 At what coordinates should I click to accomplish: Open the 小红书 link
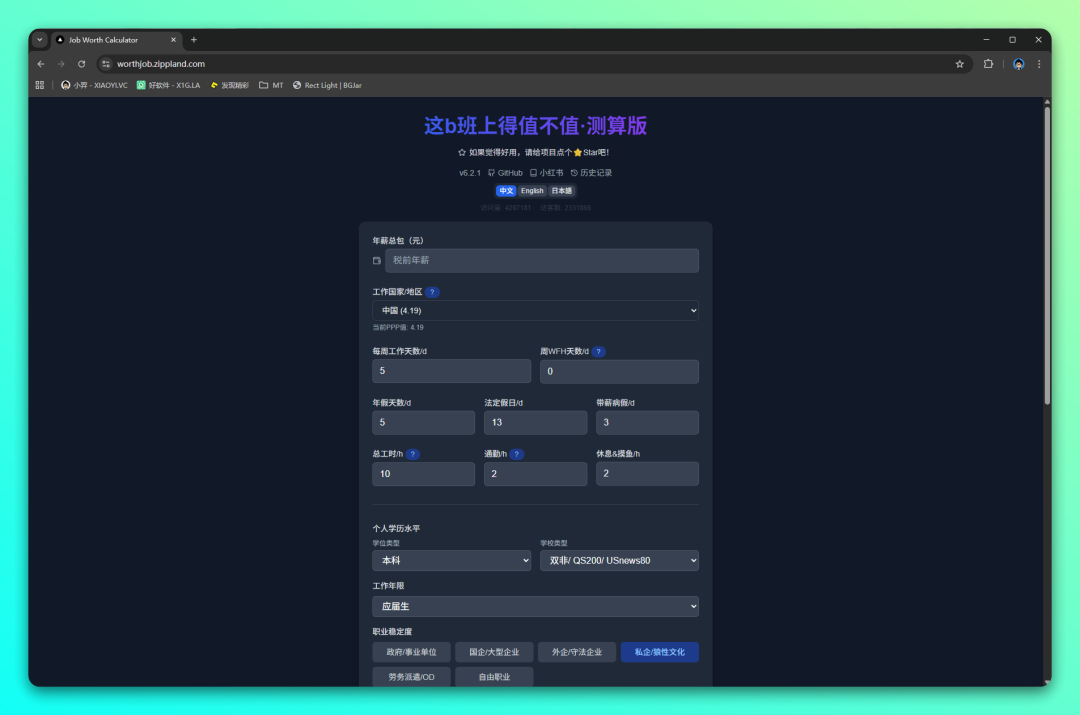pyautogui.click(x=546, y=173)
